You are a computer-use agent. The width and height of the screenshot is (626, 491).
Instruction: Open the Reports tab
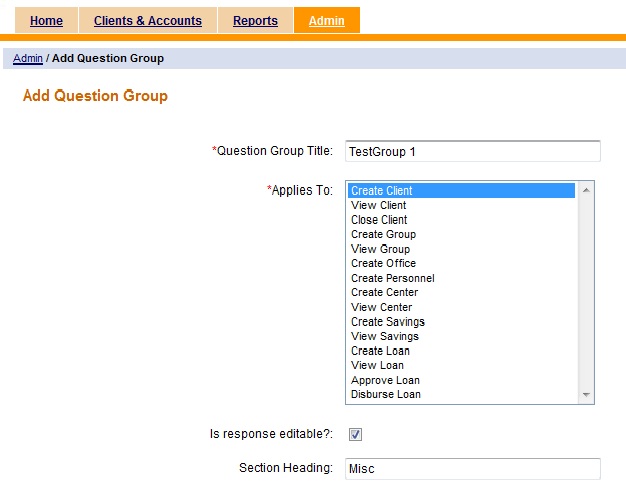(x=255, y=21)
